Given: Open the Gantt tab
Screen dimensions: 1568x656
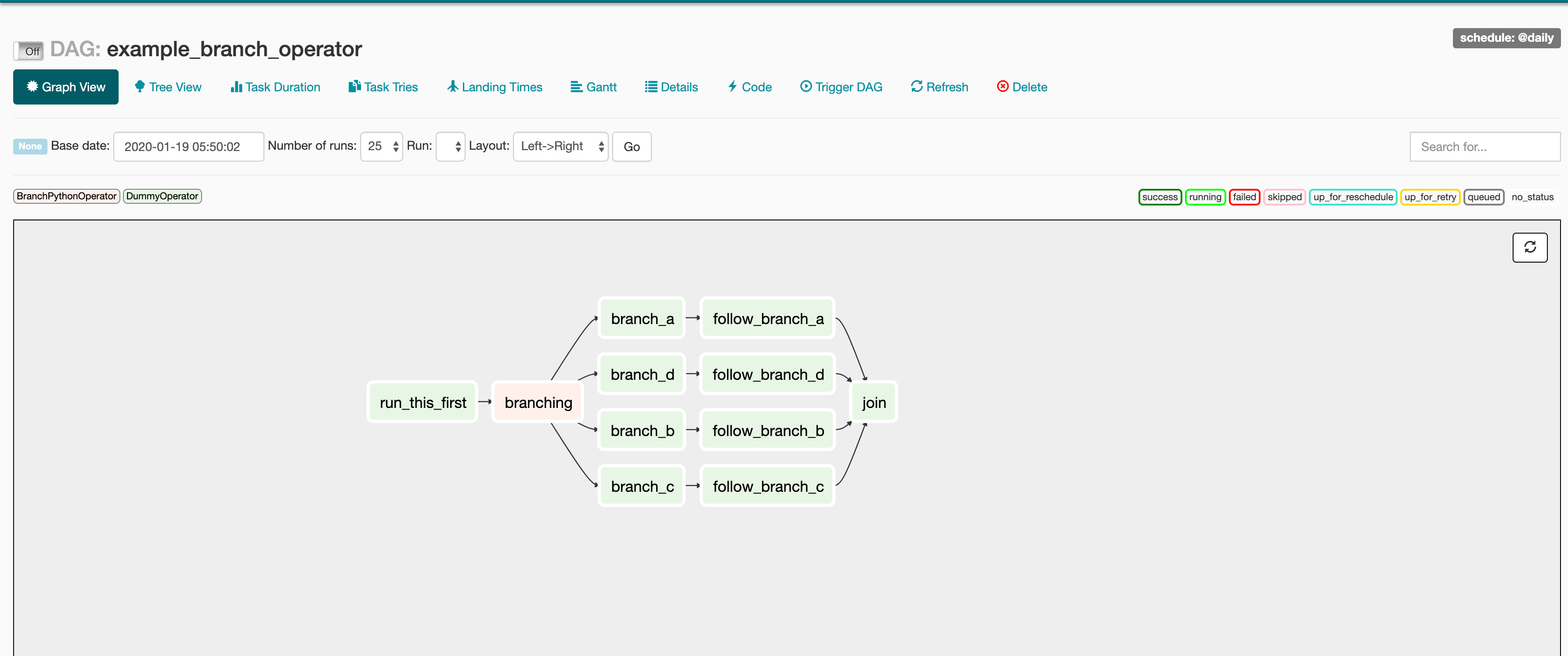Looking at the screenshot, I should click(593, 87).
